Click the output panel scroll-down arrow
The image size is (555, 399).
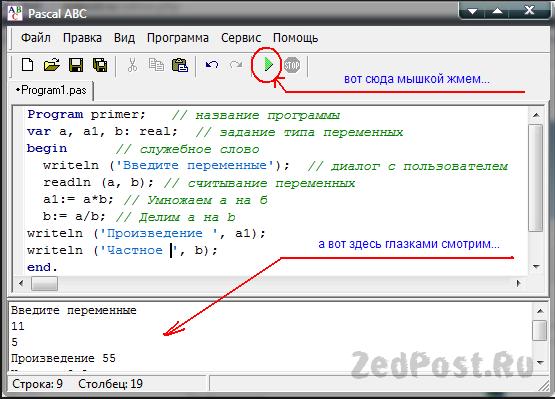540,362
